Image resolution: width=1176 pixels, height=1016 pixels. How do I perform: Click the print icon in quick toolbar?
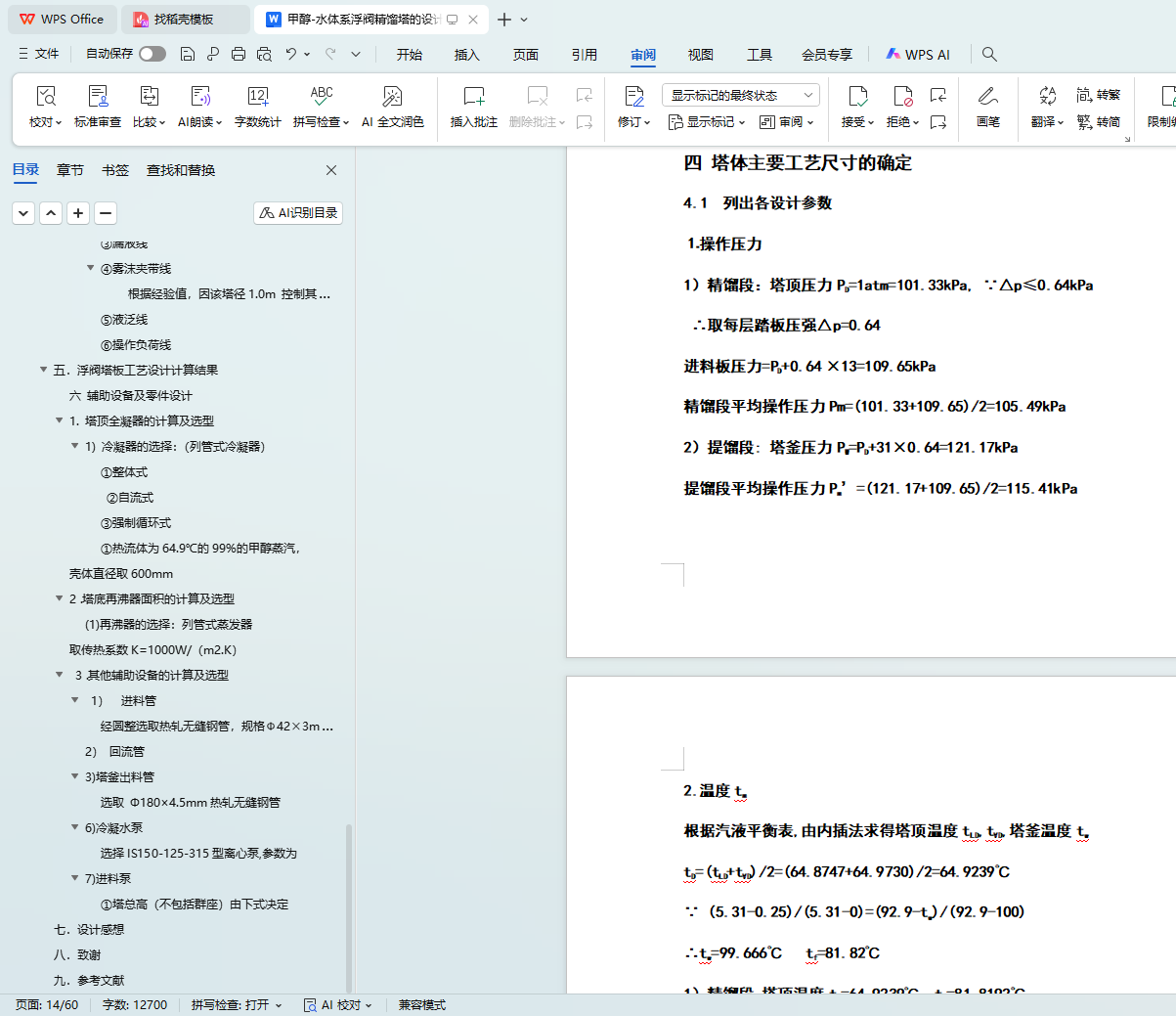239,54
